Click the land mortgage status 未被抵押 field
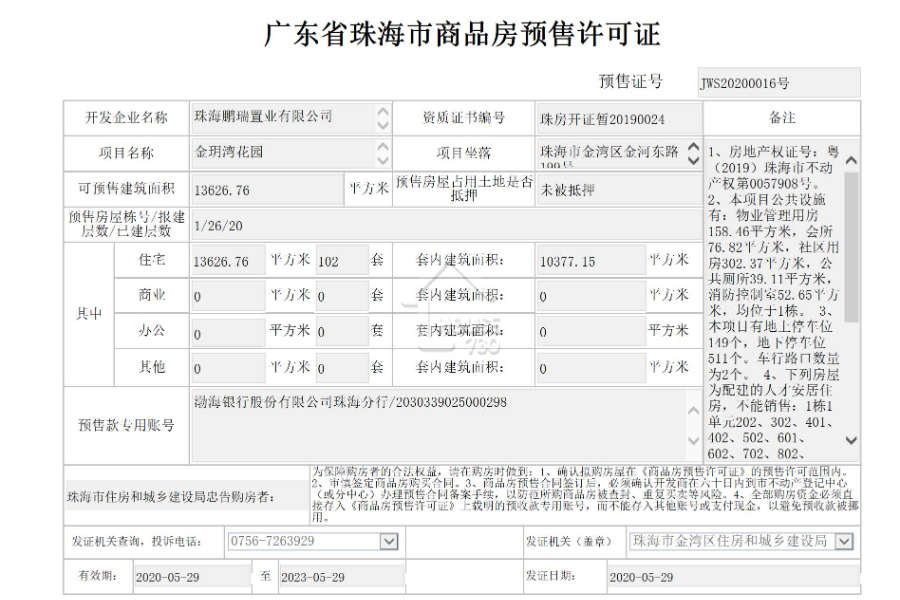This screenshot has height=600, width=900. [619, 189]
